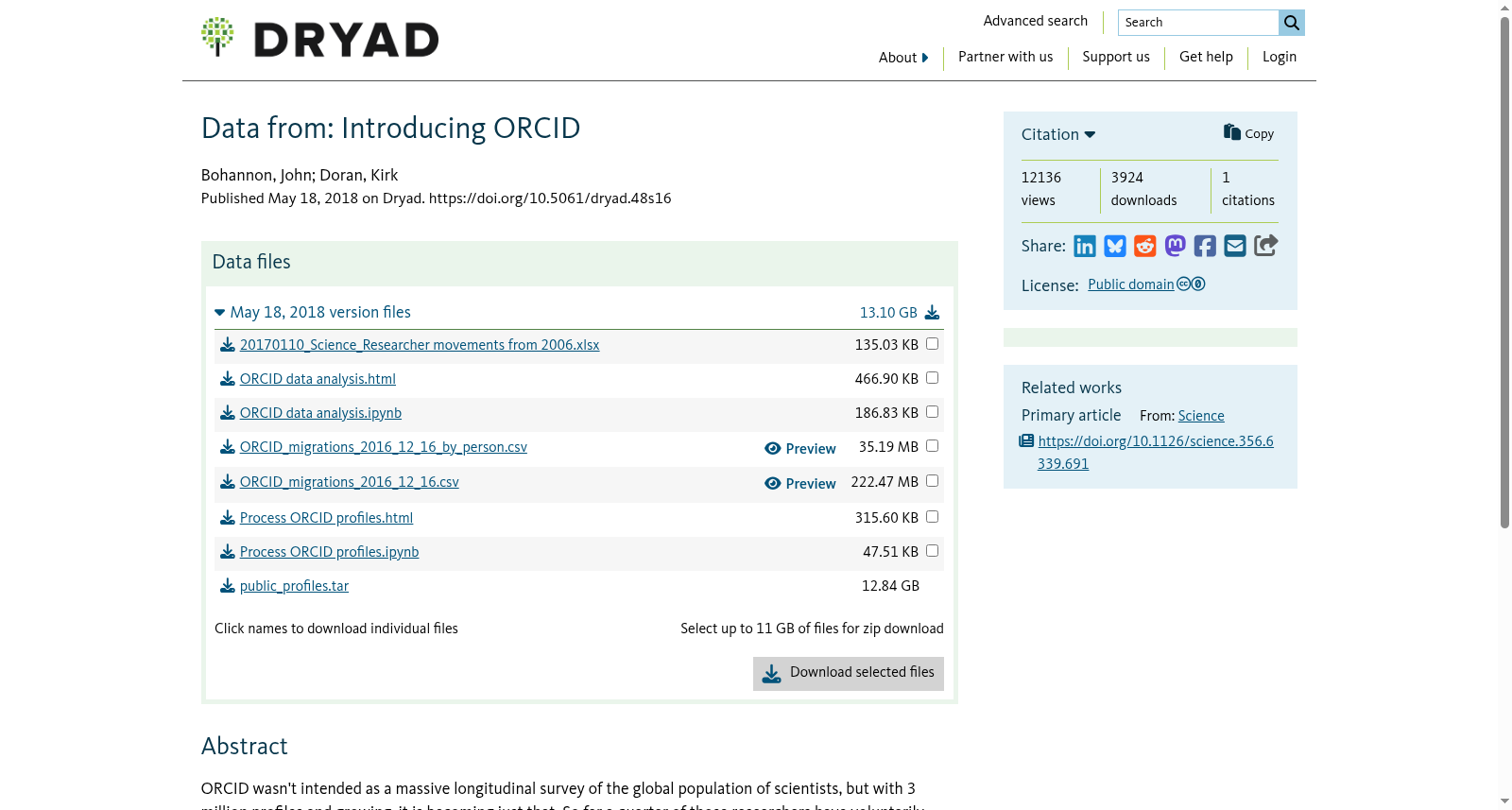The width and height of the screenshot is (1512, 810).
Task: Open ORCID data analysis.html link
Action: point(318,379)
